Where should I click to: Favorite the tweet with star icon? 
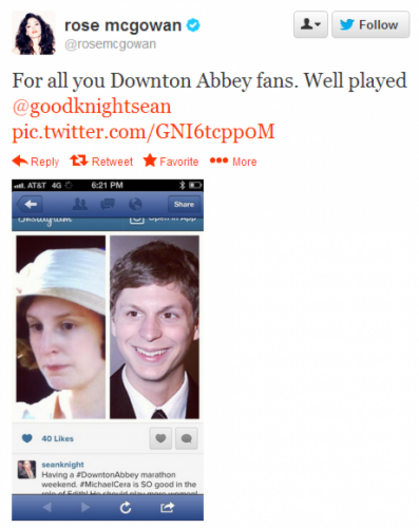coord(171,161)
